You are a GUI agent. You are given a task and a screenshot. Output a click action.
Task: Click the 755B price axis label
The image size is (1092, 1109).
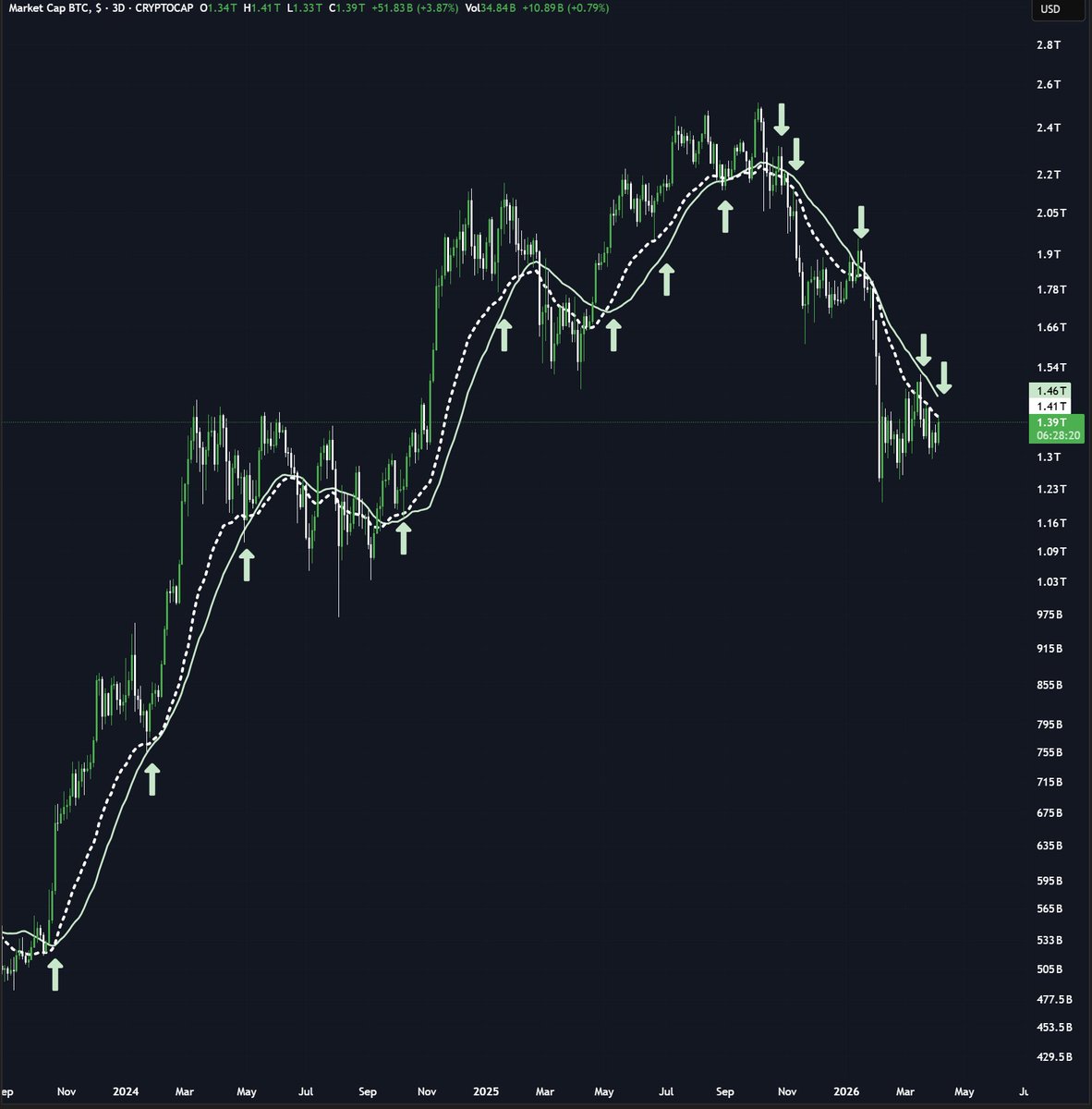pos(1050,752)
